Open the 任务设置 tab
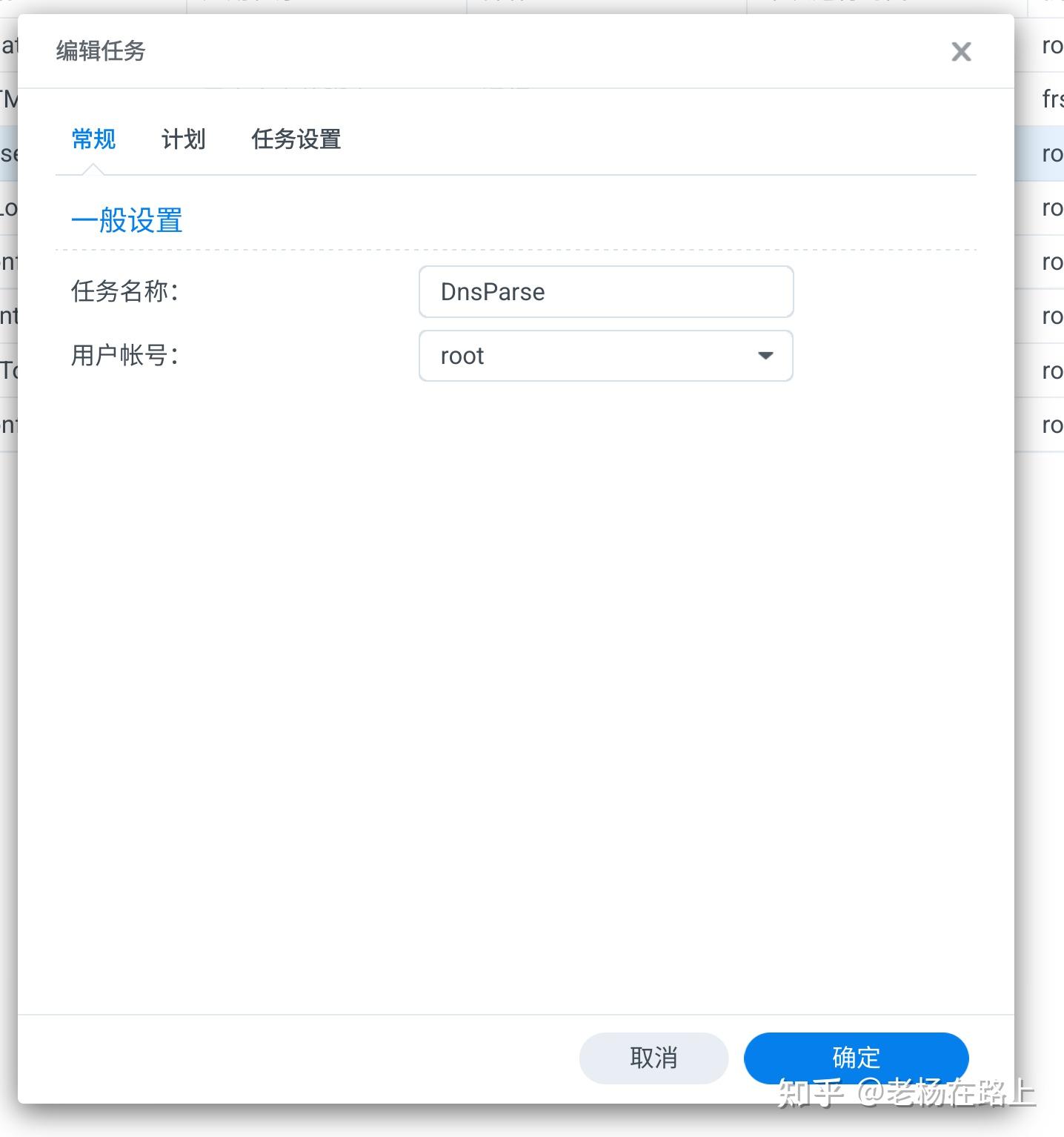The image size is (1064, 1137). [x=296, y=139]
